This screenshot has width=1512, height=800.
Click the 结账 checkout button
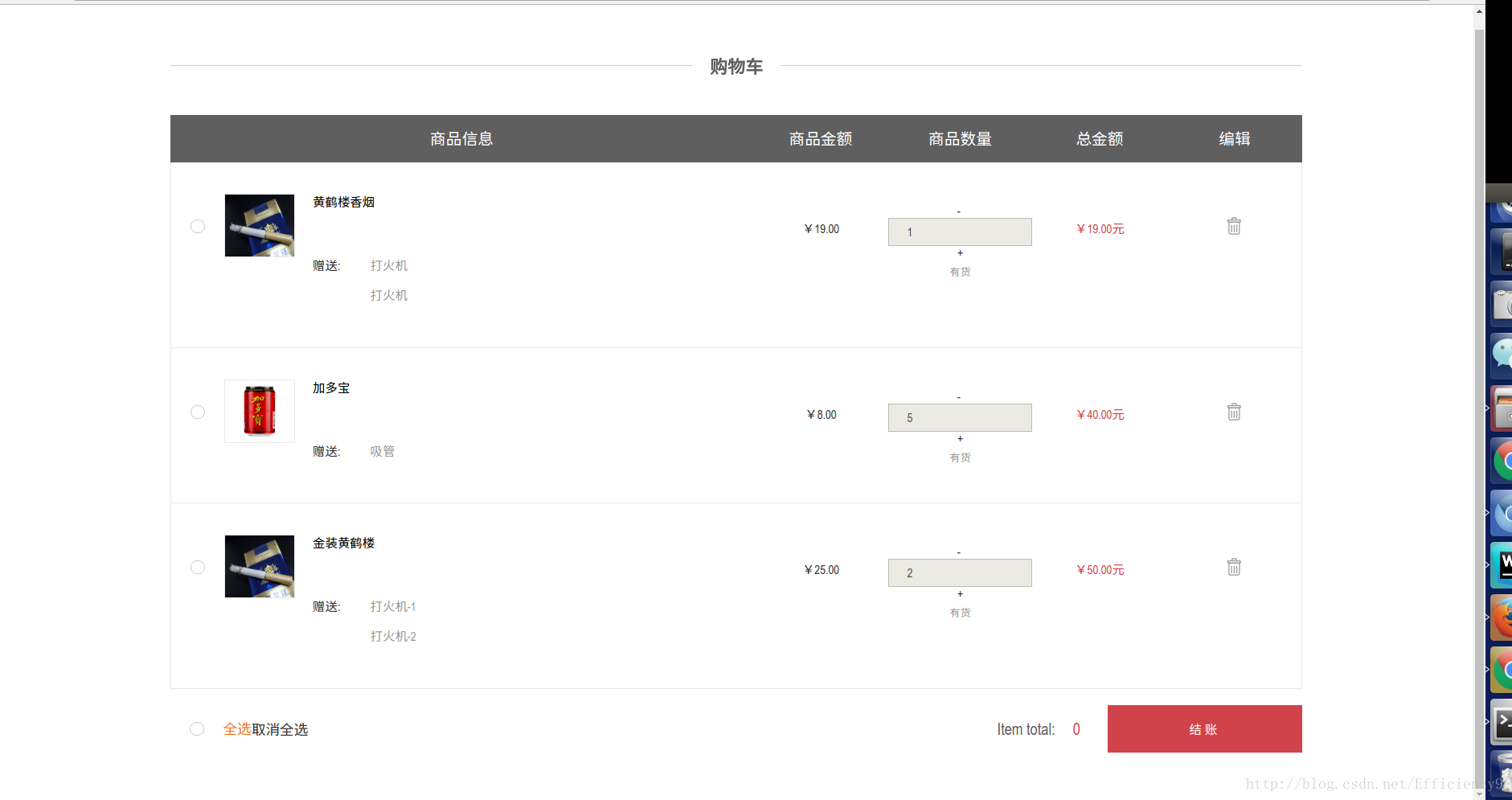point(1204,728)
